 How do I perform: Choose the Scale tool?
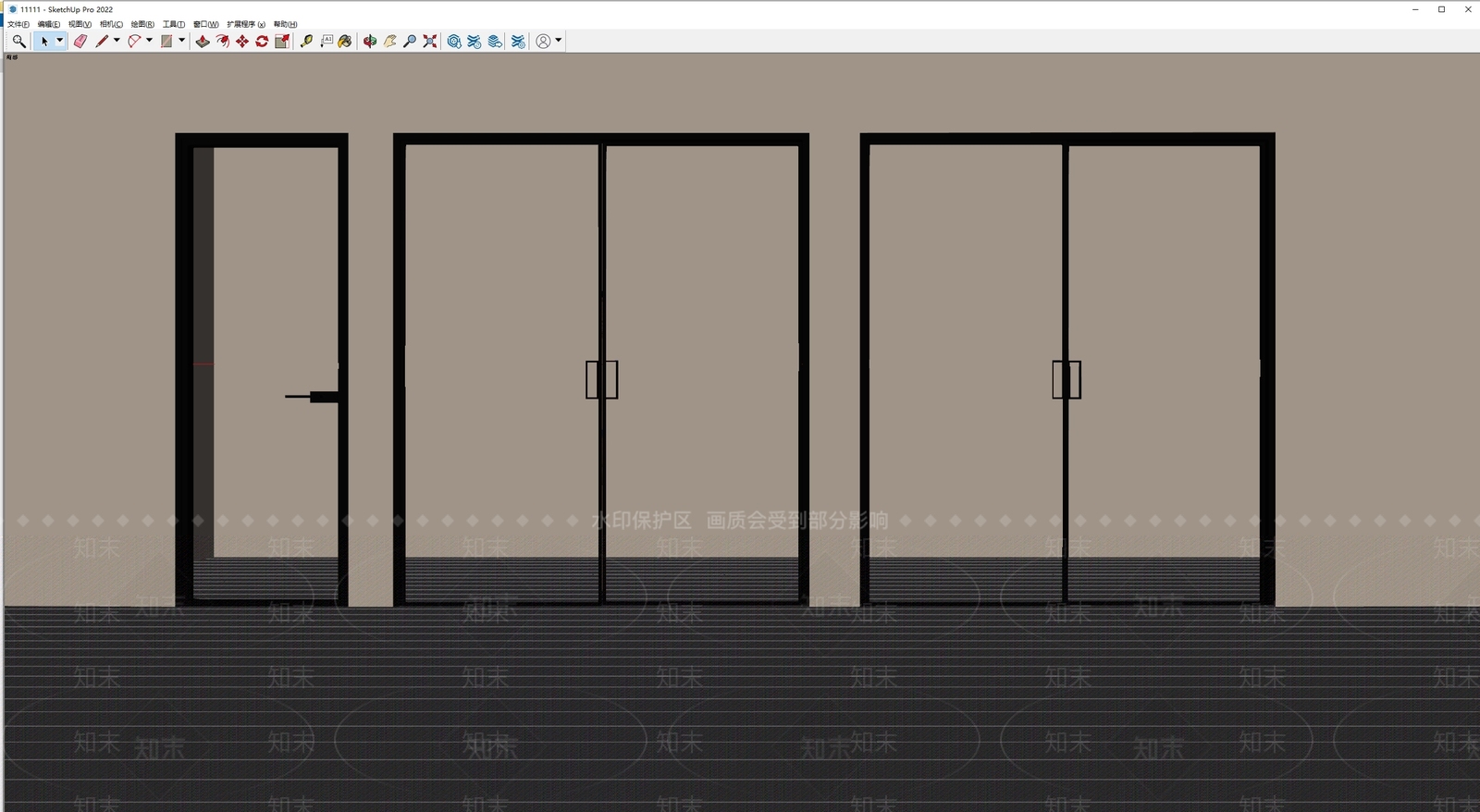coord(283,41)
